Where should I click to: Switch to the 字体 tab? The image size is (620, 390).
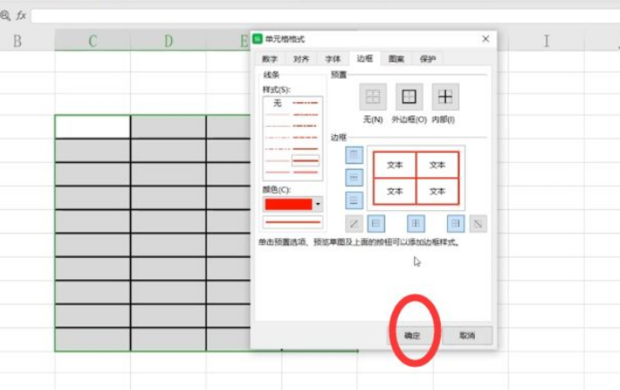click(x=333, y=59)
